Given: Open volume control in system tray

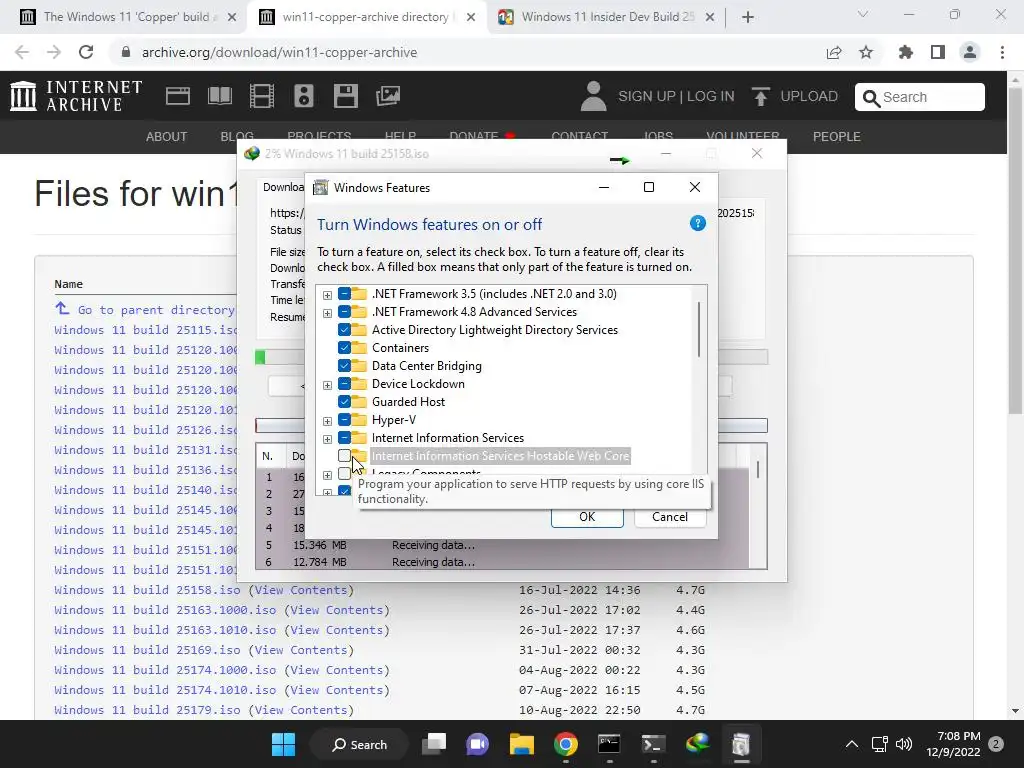Looking at the screenshot, I should point(904,744).
